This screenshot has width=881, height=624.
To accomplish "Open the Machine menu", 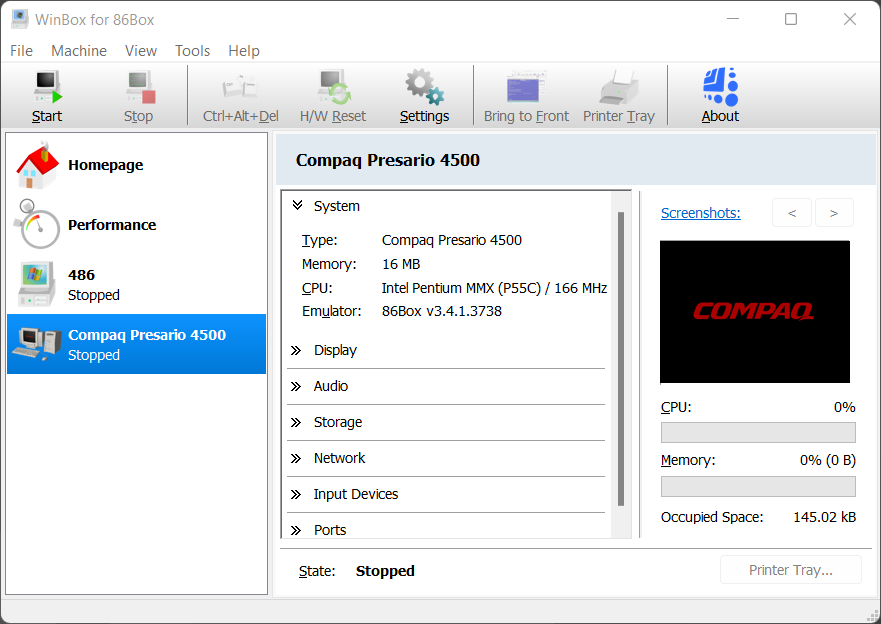I will pos(79,50).
